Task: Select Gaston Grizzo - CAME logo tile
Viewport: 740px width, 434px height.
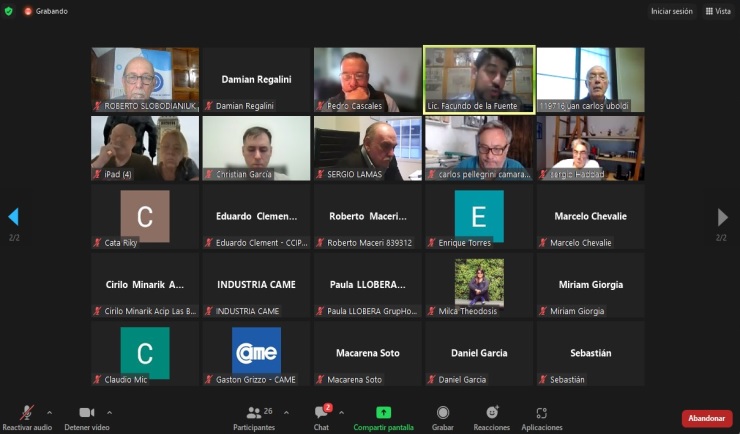Action: (256, 353)
